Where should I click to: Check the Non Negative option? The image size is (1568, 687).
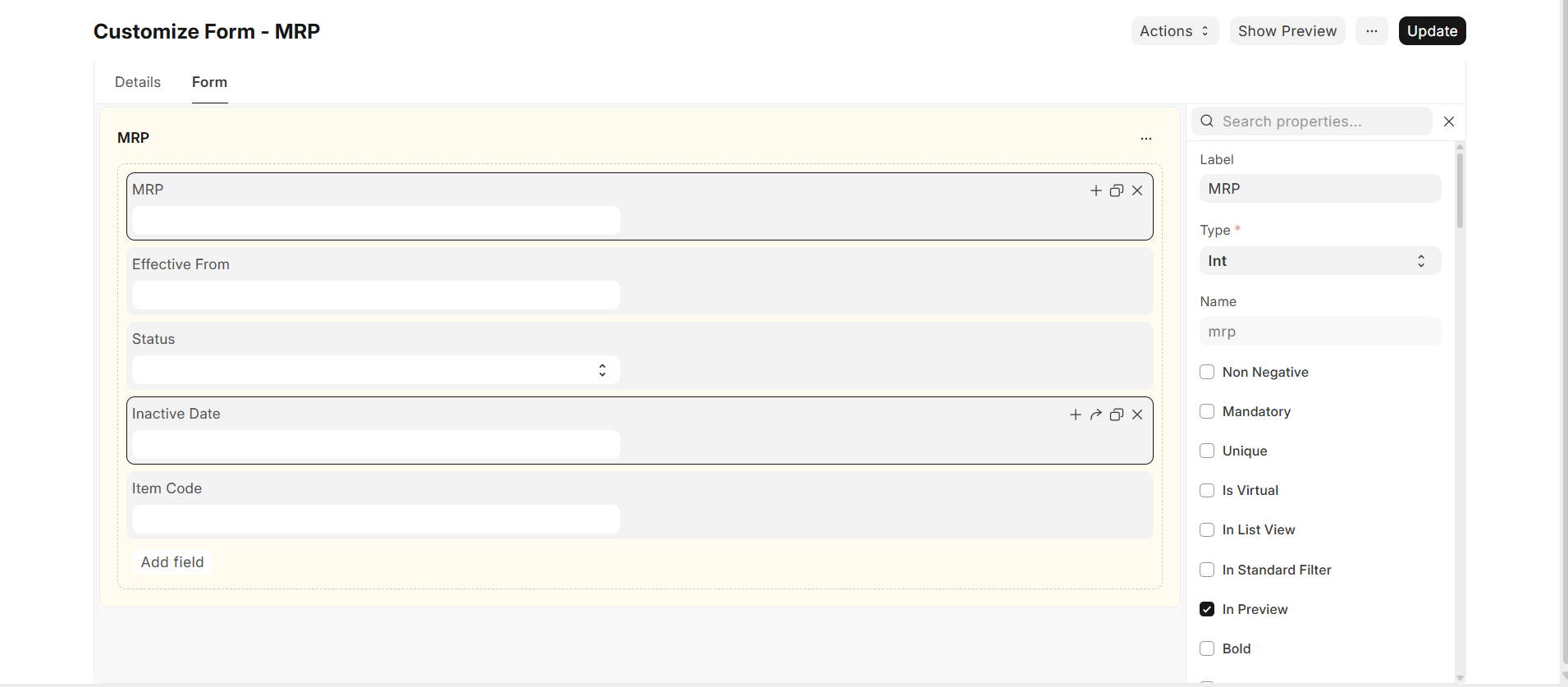(x=1207, y=372)
